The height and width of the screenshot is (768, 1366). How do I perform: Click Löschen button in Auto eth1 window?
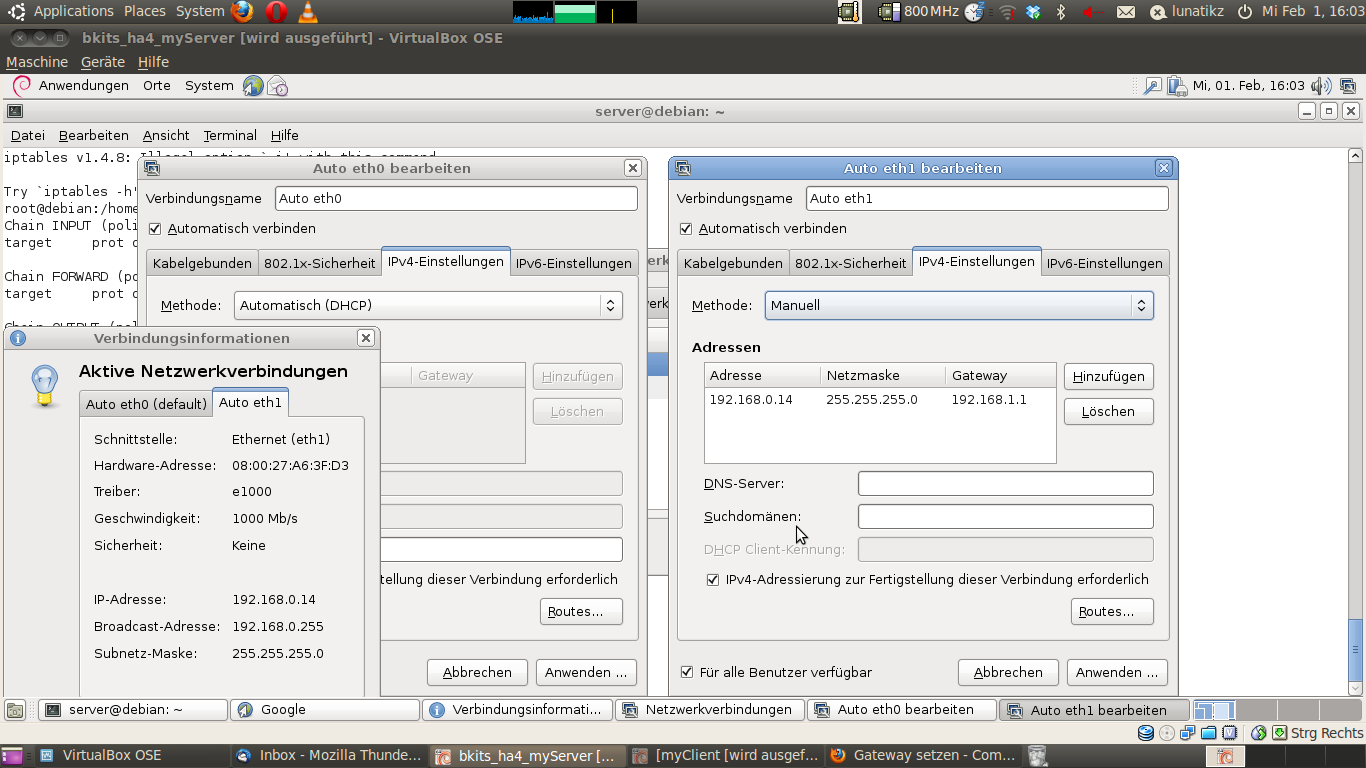point(1108,411)
